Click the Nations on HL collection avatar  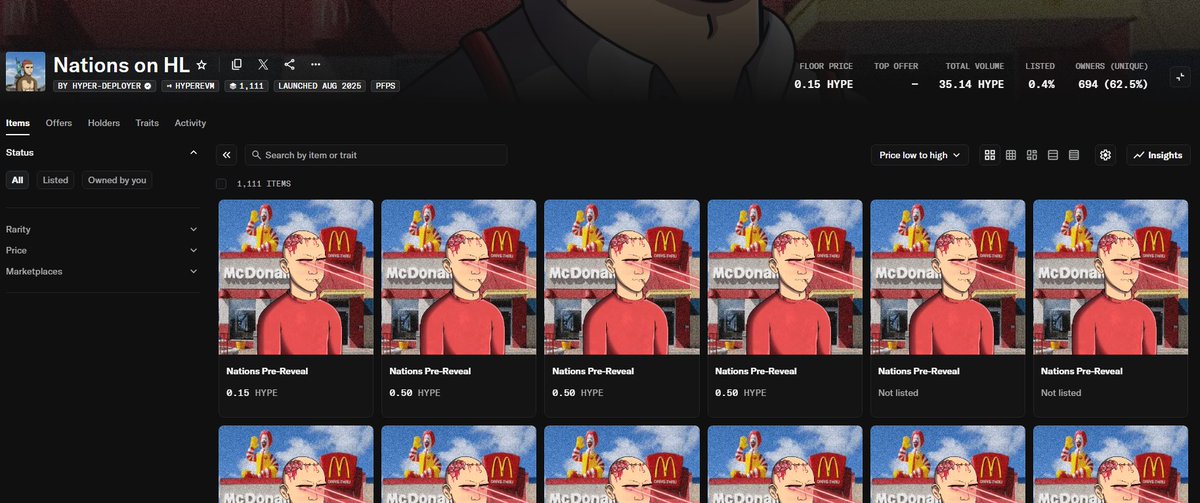coord(25,72)
